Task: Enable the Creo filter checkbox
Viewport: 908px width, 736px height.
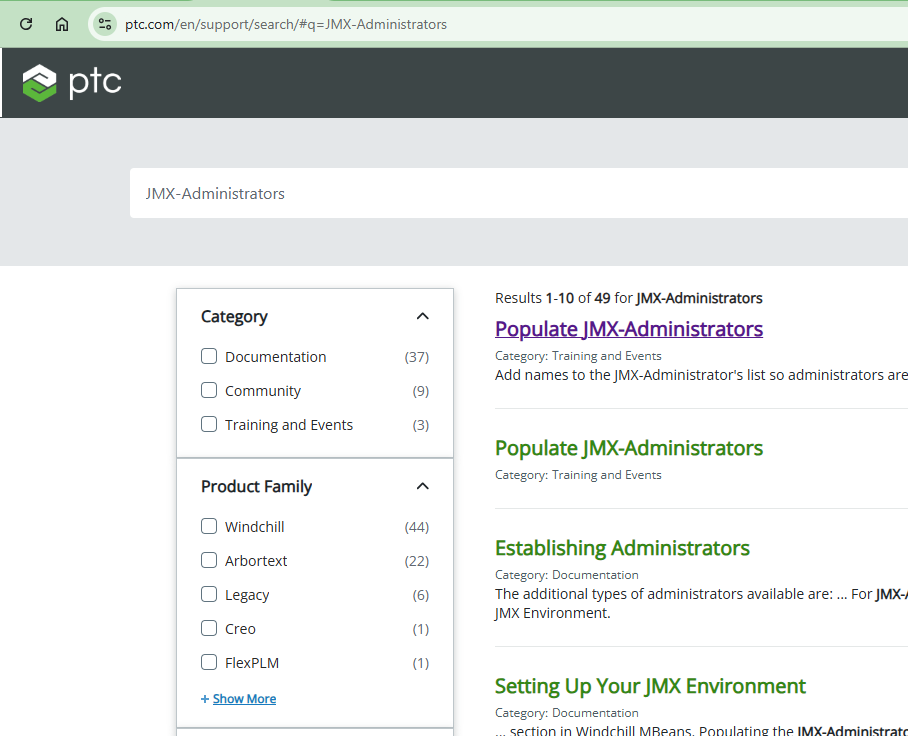Action: [x=209, y=628]
